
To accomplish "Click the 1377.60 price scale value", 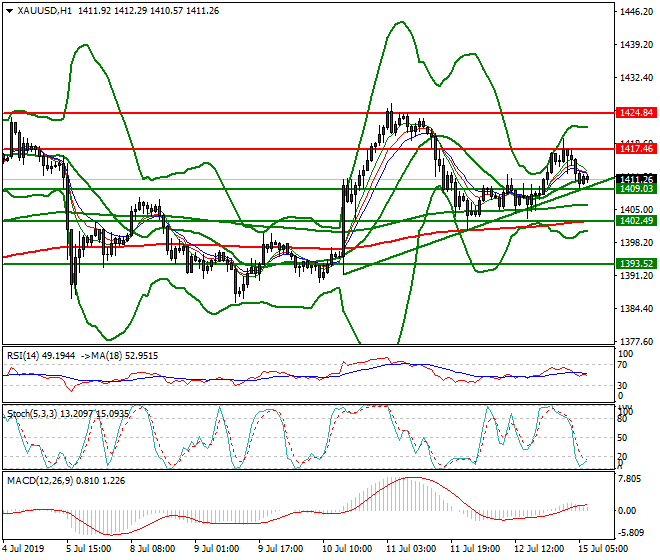I will (x=636, y=341).
